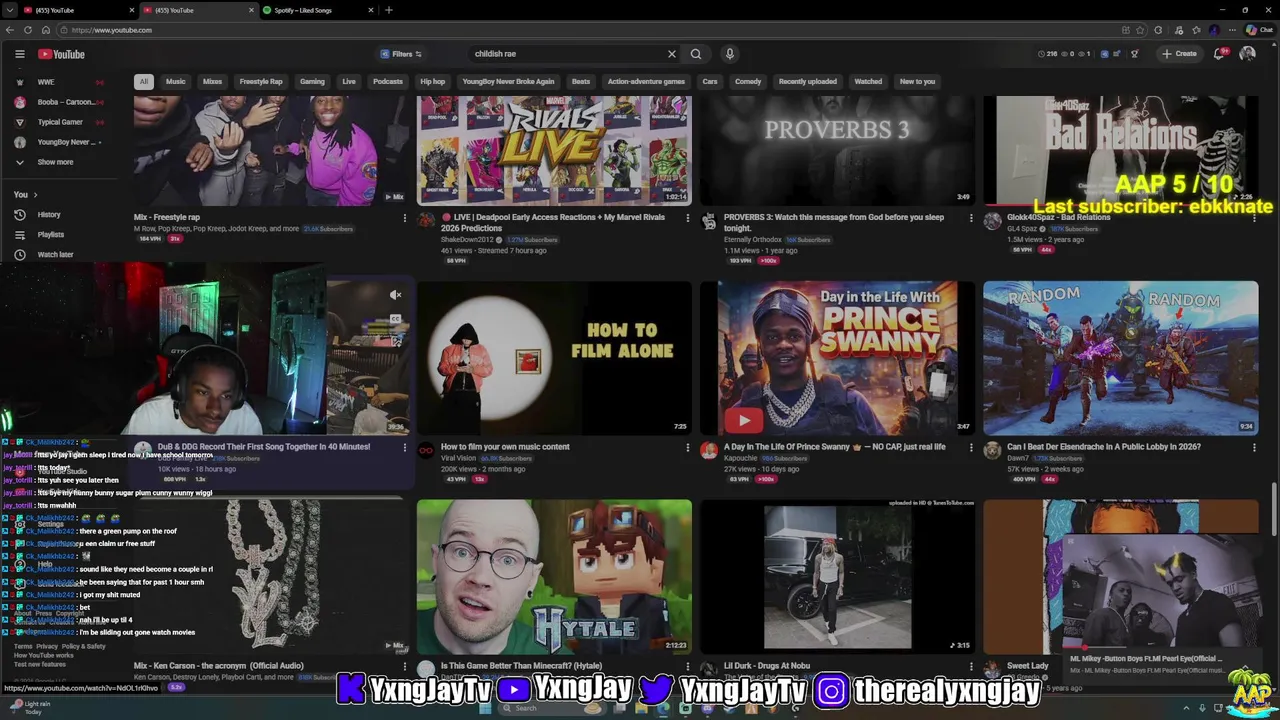Click the ShakeDown2012 channel avatar
Image resolution: width=1280 pixels, height=720 pixels.
[x=426, y=220]
